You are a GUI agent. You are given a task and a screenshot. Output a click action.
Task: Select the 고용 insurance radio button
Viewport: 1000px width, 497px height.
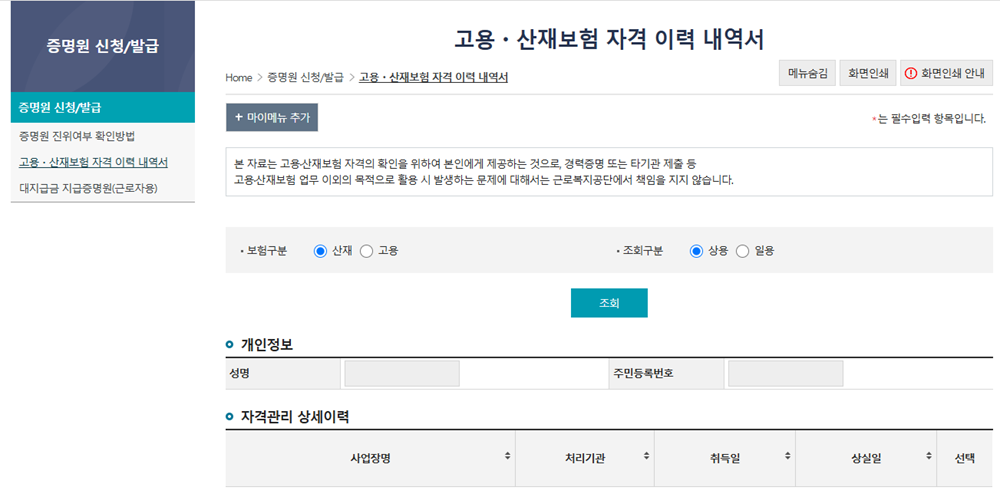coord(366,251)
